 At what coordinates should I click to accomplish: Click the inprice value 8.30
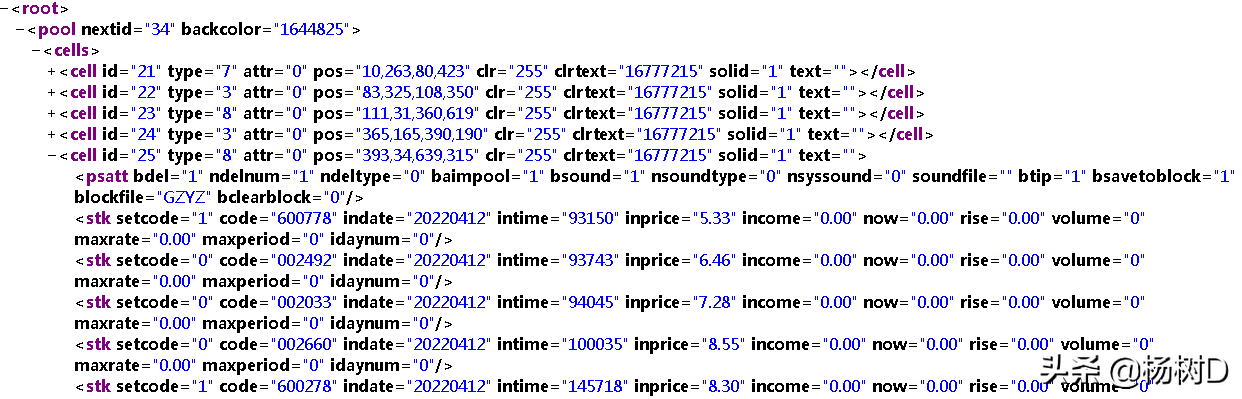(x=725, y=386)
